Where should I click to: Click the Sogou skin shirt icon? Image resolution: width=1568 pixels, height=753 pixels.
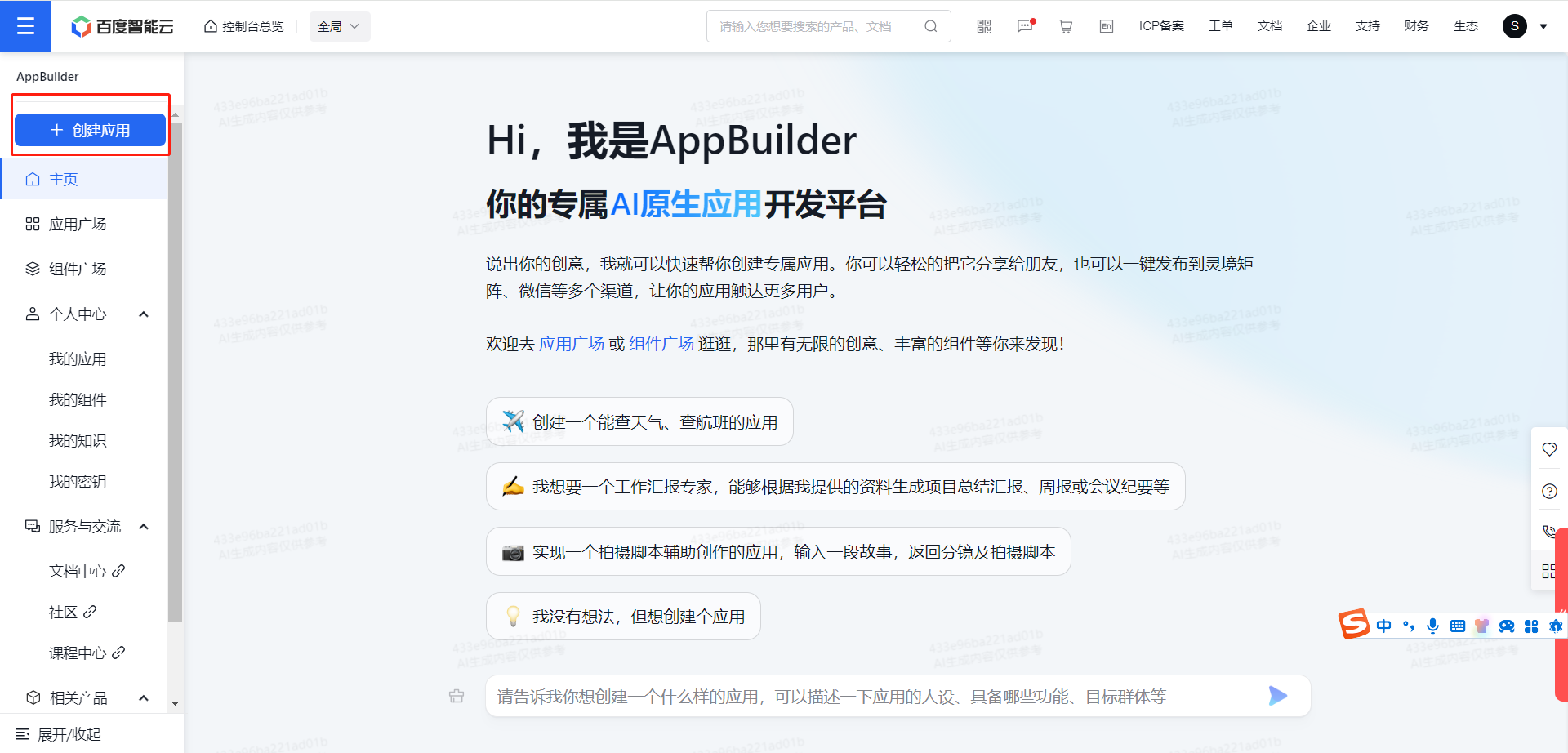[x=1481, y=626]
